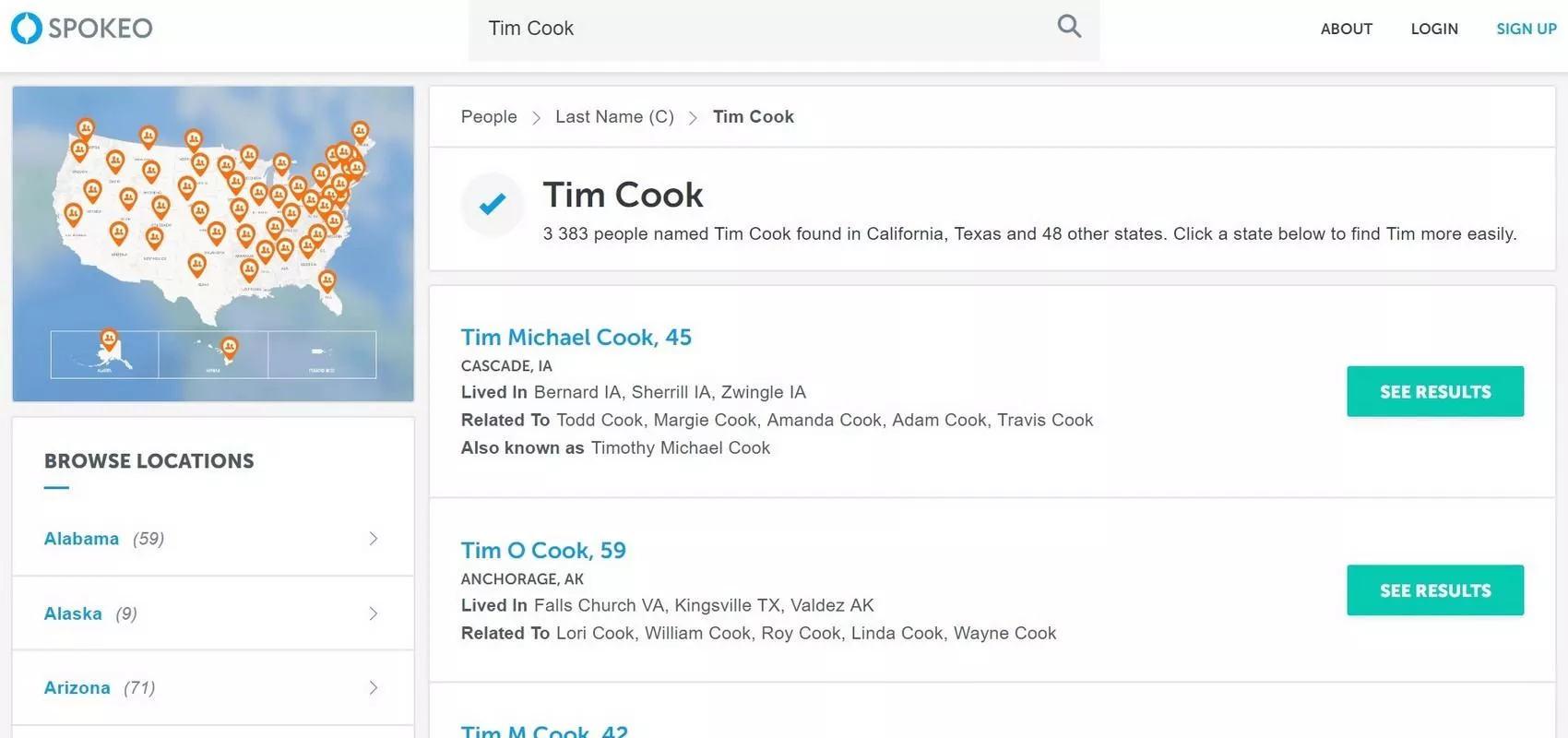Click the blue checkmark badge beside Tim Cook
Viewport: 1568px width, 738px height.
click(x=493, y=204)
